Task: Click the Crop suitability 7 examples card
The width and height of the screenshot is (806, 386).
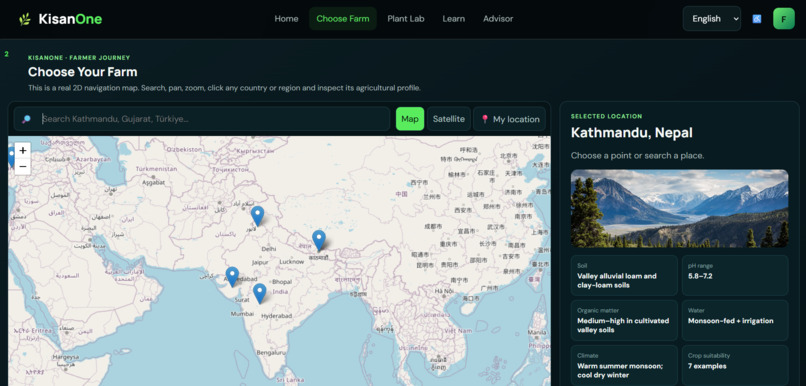Action: 735,365
